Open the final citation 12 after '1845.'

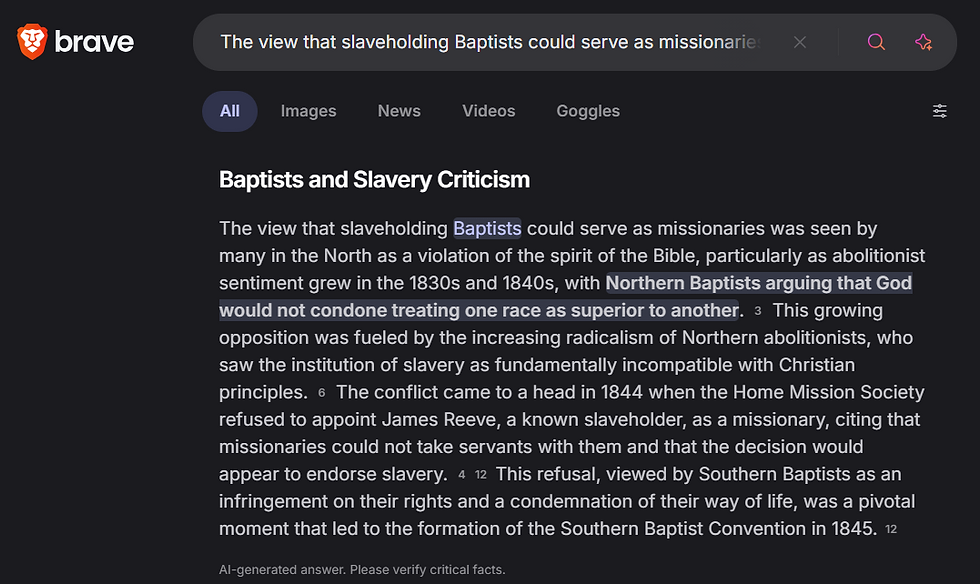tap(891, 529)
